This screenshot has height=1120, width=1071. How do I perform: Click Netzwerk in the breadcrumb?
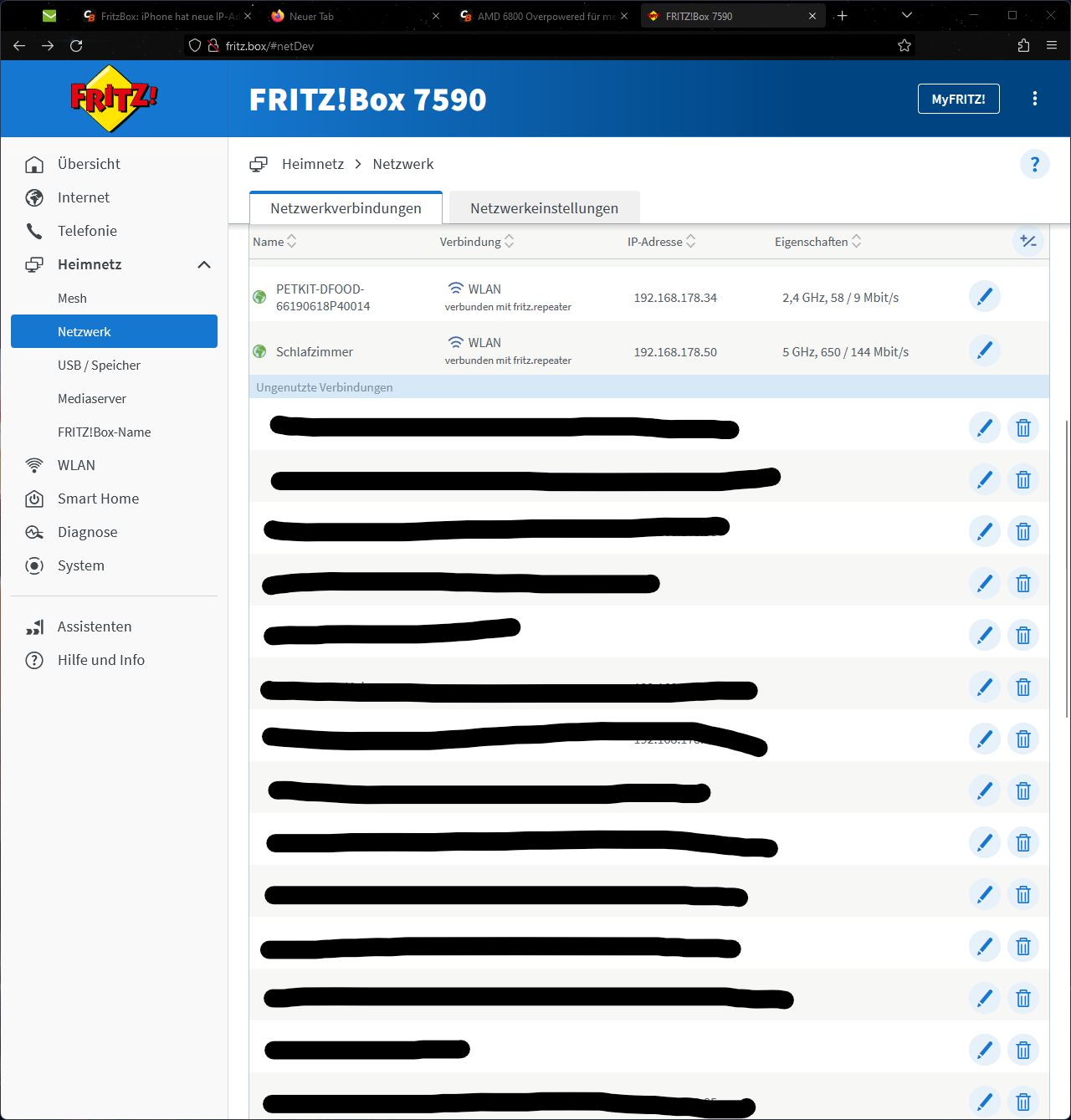[x=403, y=164]
